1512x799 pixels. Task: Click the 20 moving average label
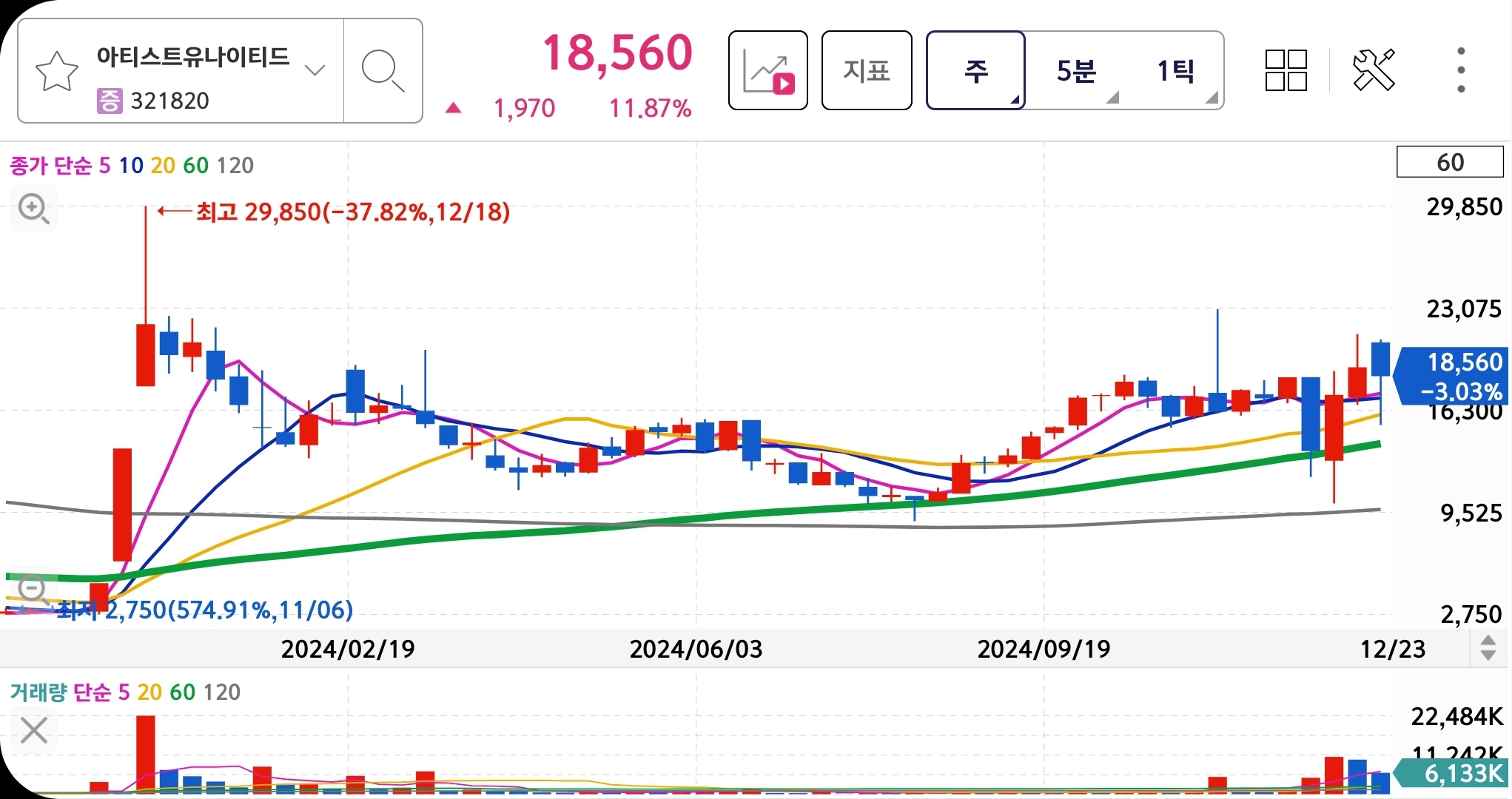[x=163, y=165]
